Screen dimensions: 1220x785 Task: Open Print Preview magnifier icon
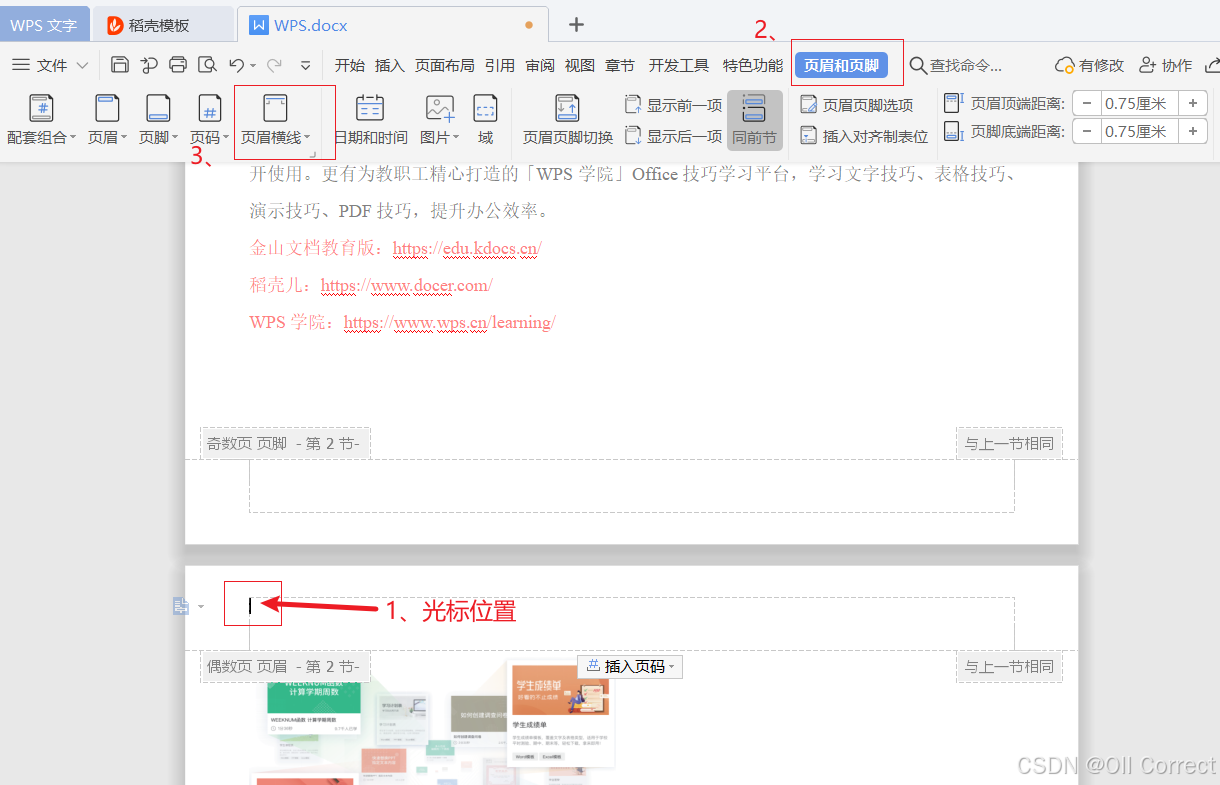(x=207, y=65)
